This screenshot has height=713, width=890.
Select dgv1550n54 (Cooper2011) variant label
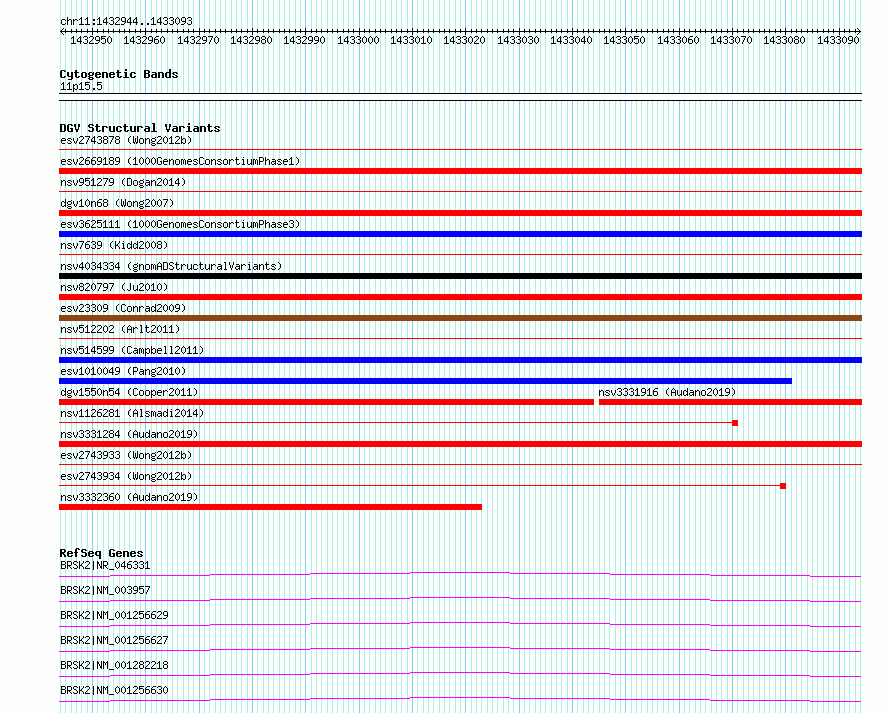tap(129, 392)
